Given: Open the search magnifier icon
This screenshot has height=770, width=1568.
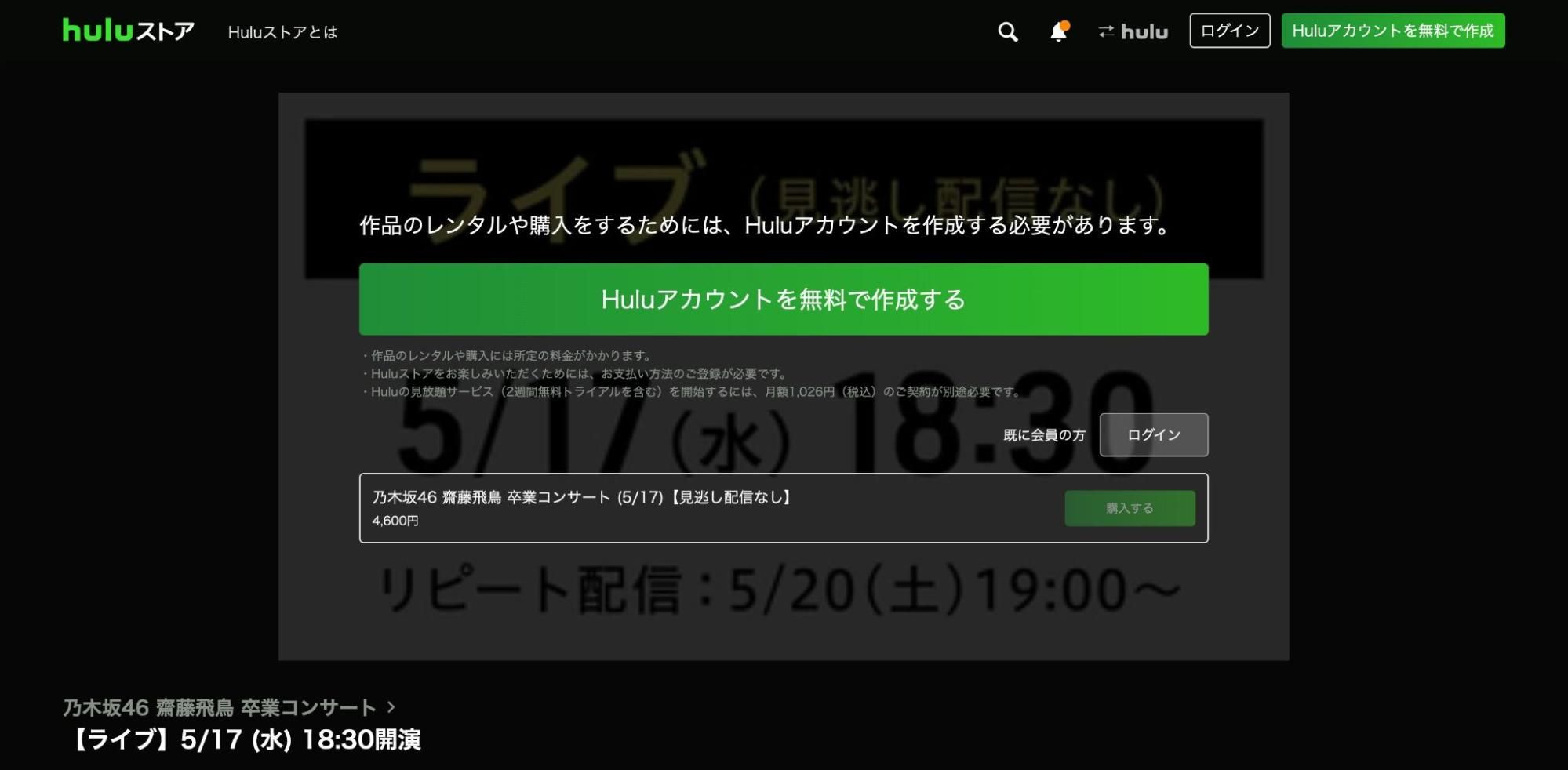Looking at the screenshot, I should click(1008, 31).
